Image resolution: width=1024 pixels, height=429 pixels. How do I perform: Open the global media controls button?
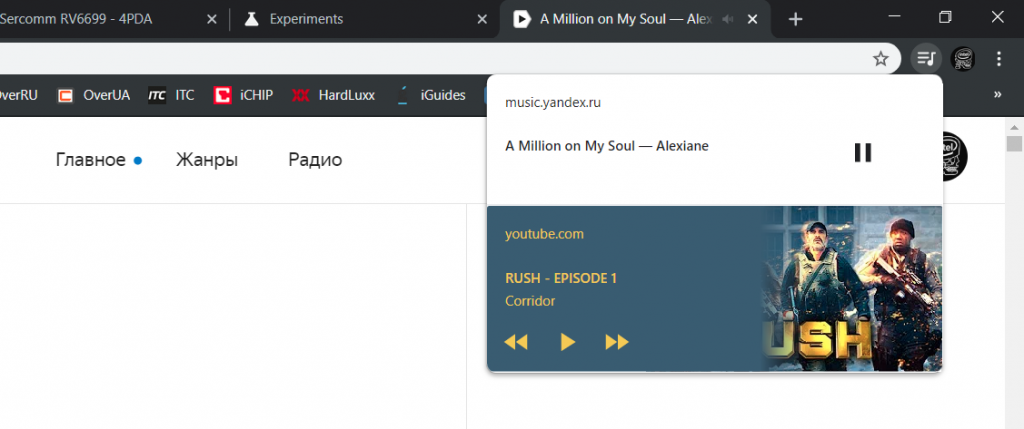[926, 59]
